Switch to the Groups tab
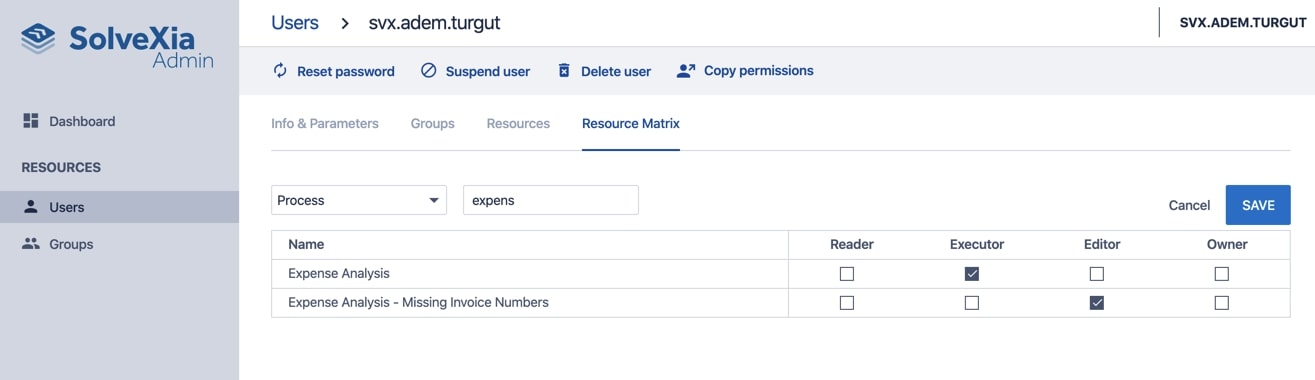The height and width of the screenshot is (380, 1315). 433,124
